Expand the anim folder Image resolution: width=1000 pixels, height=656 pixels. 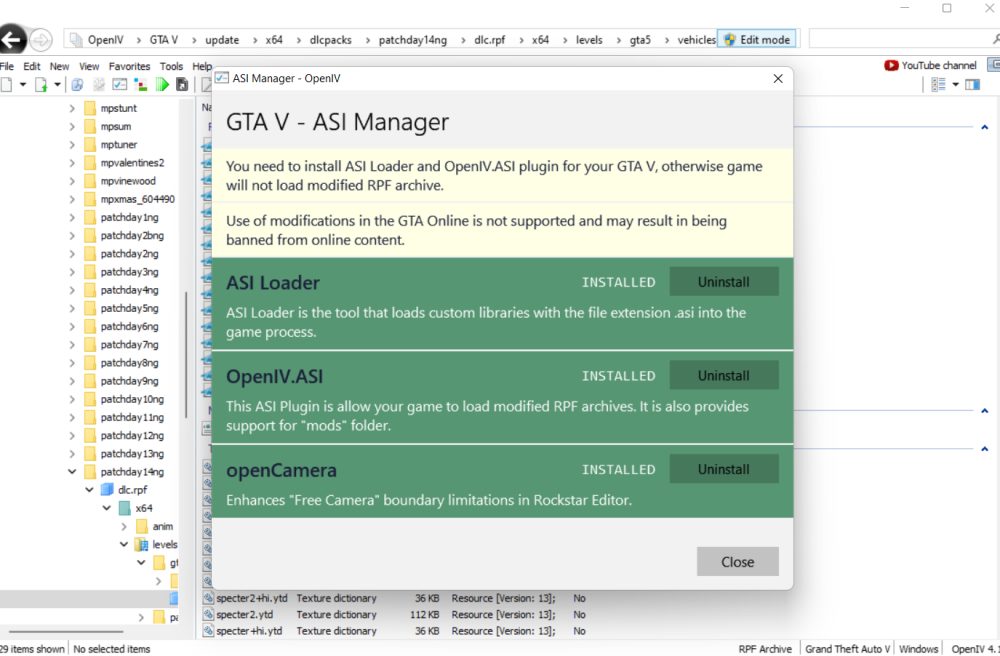[x=124, y=527]
